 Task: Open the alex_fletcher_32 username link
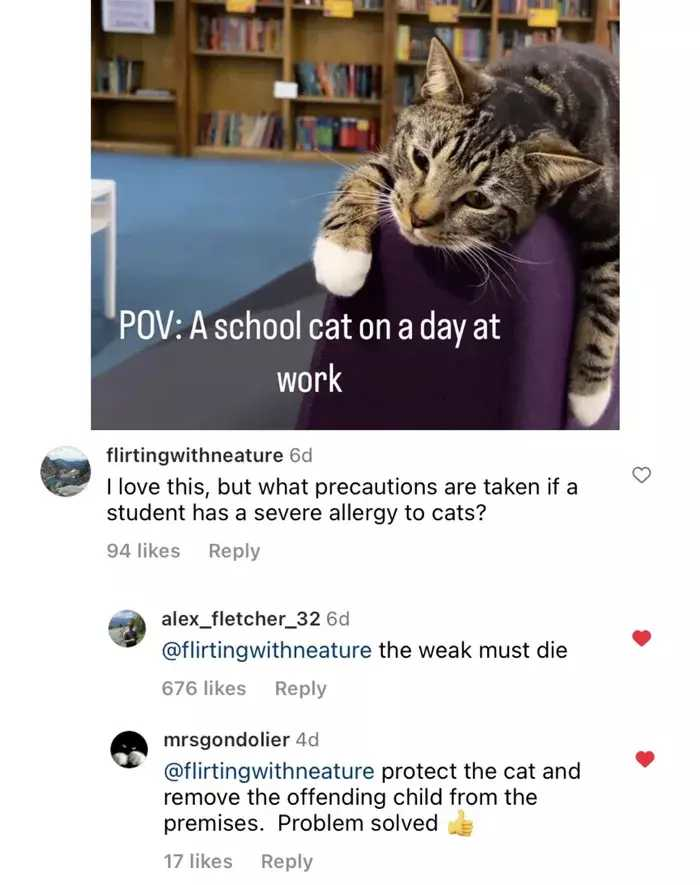[241, 619]
